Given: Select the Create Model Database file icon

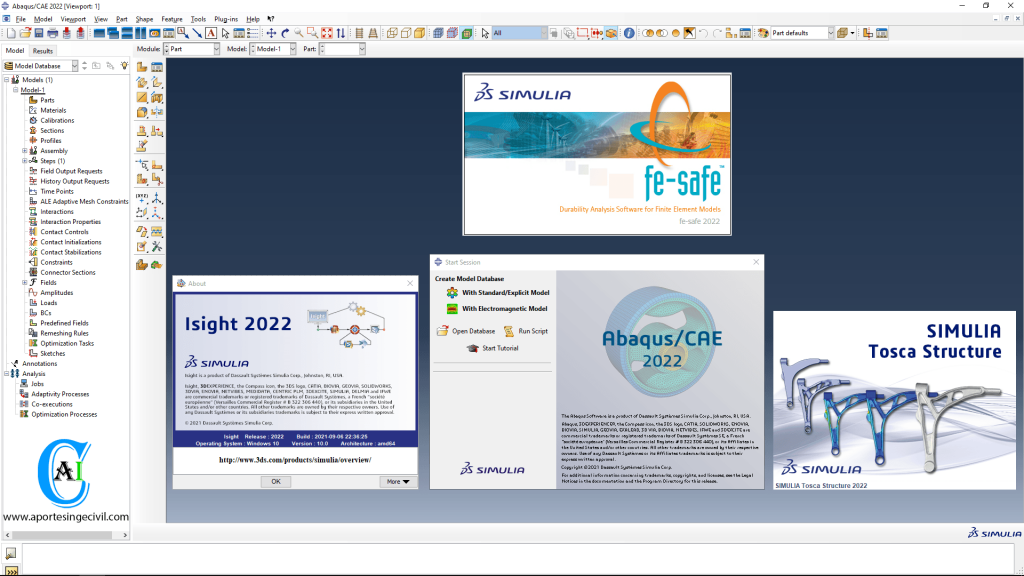Looking at the screenshot, I should [x=11, y=34].
